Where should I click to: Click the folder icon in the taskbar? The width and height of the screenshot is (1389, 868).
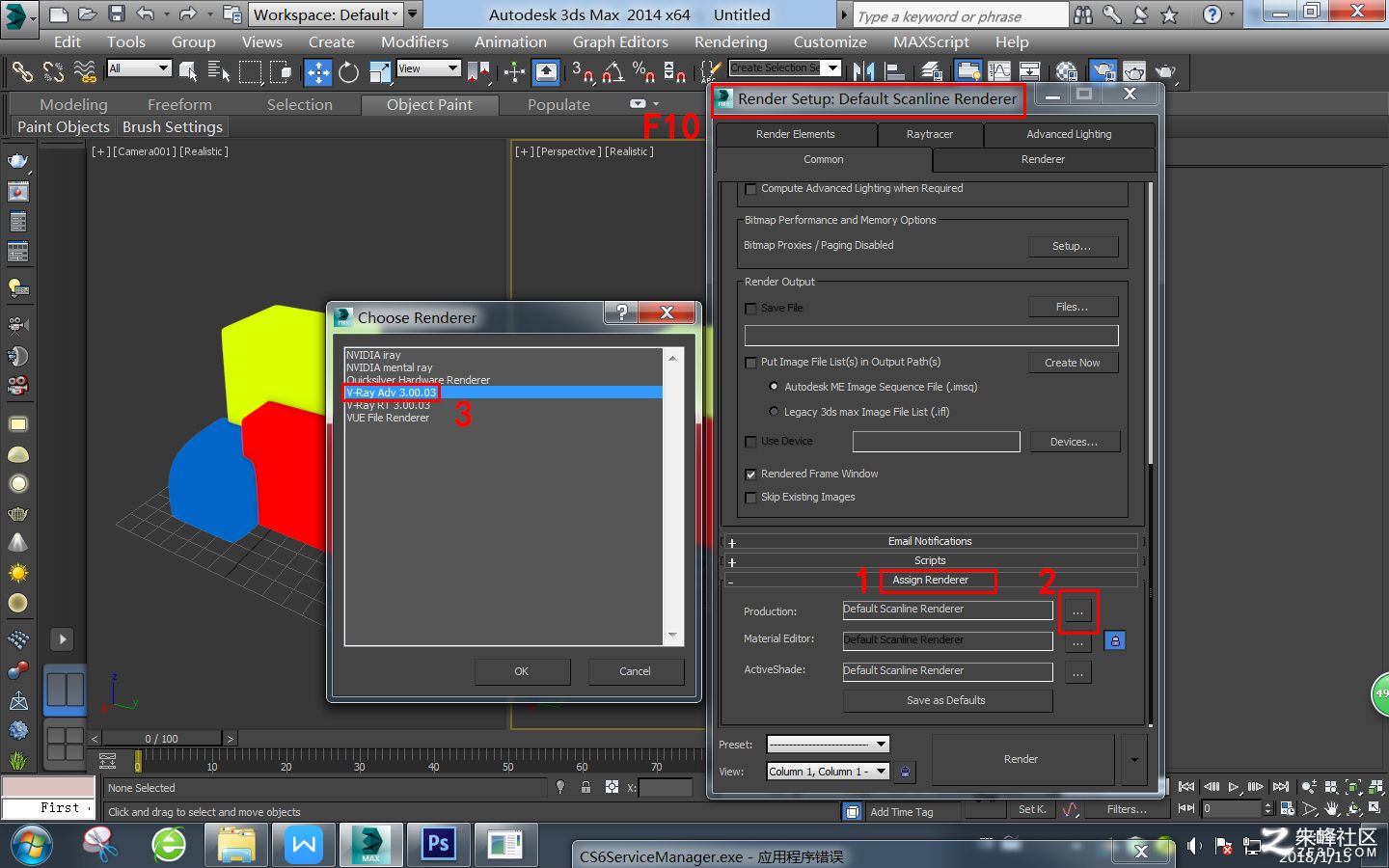(236, 846)
